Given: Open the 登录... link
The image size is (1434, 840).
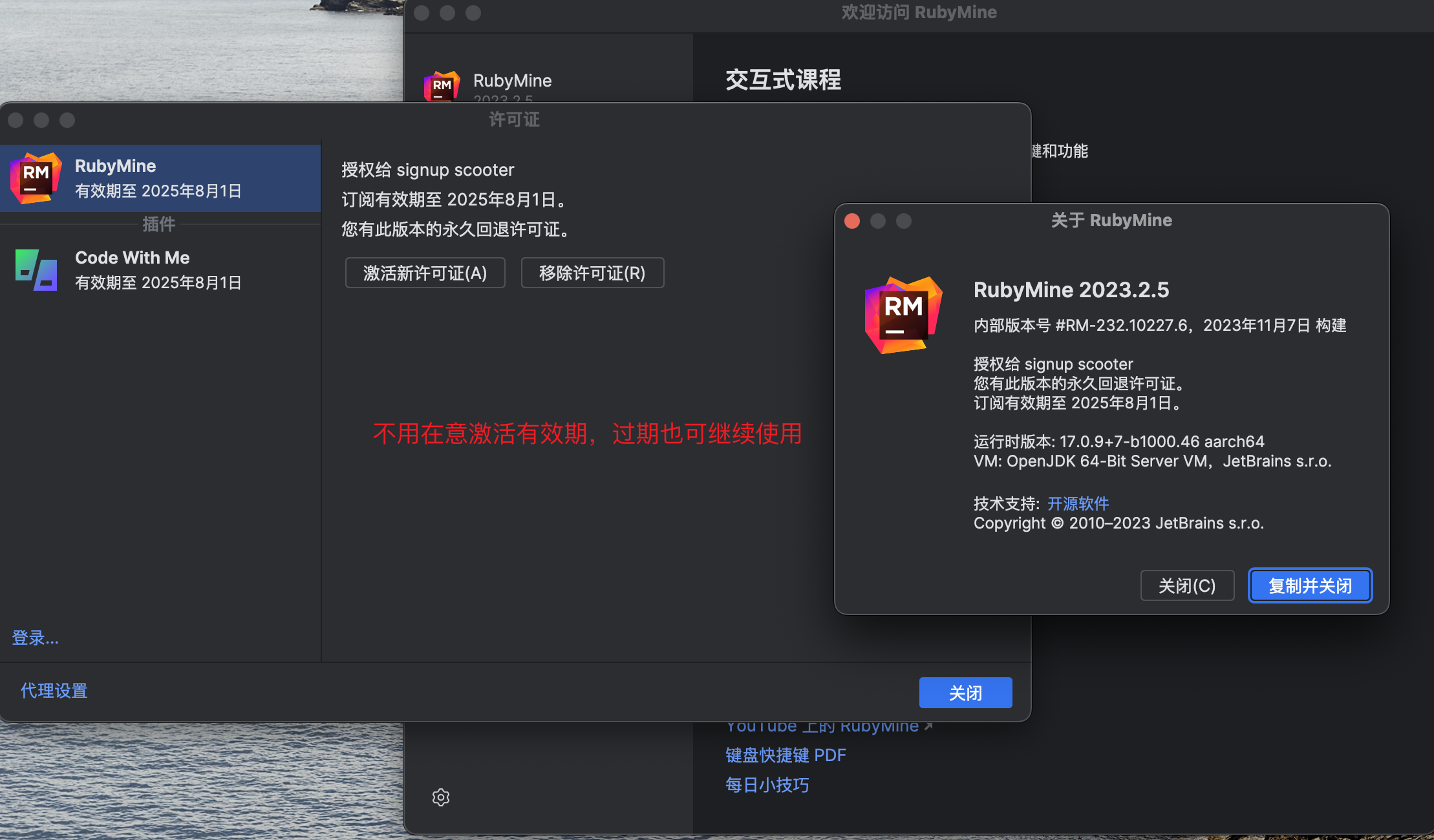Looking at the screenshot, I should point(36,638).
